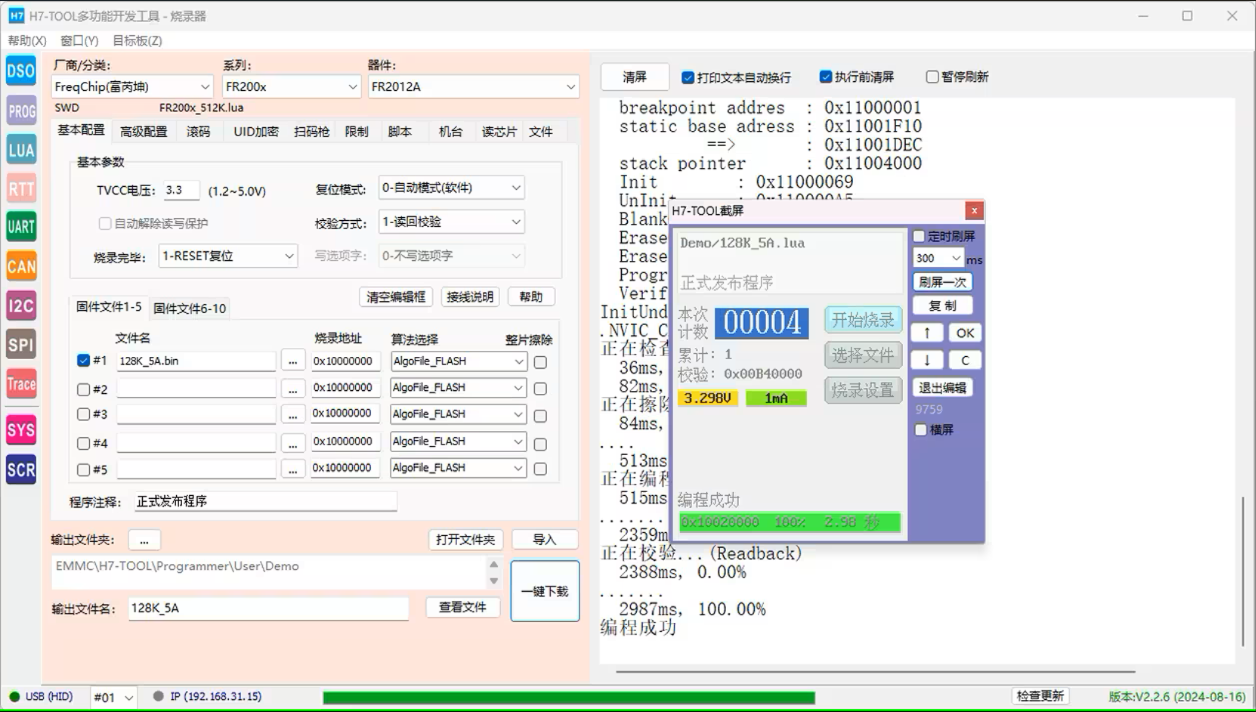Viewport: 1256px width, 712px height.
Task: Click the 输出文件名 128K_5A field
Action: coord(269,608)
